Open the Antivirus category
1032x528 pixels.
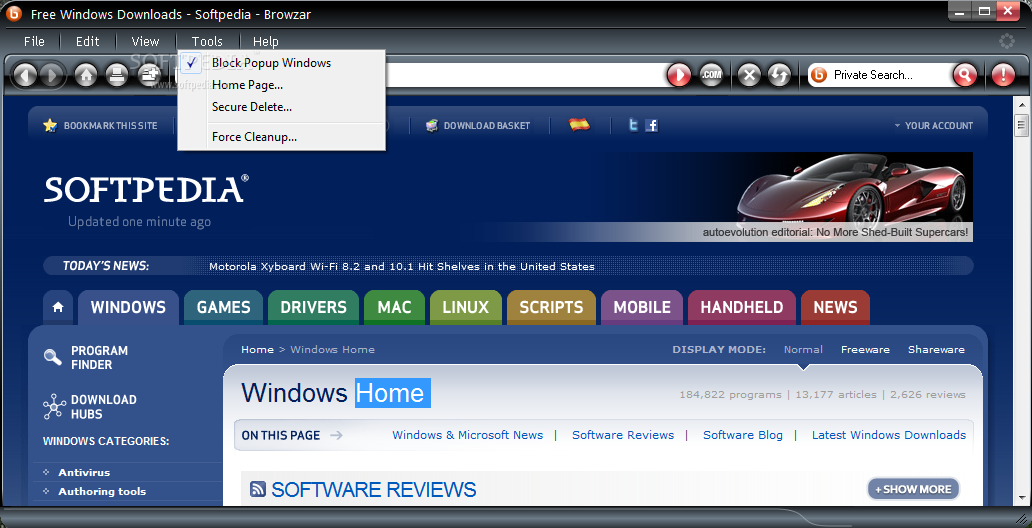tap(84, 472)
